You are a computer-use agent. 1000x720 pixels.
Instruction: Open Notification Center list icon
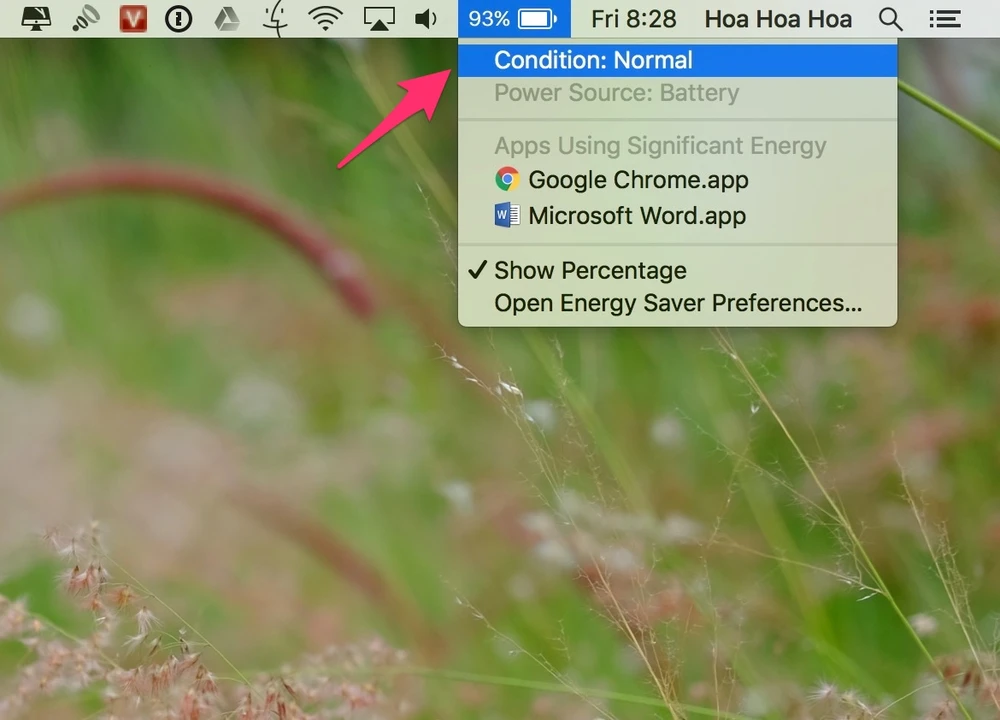click(945, 18)
